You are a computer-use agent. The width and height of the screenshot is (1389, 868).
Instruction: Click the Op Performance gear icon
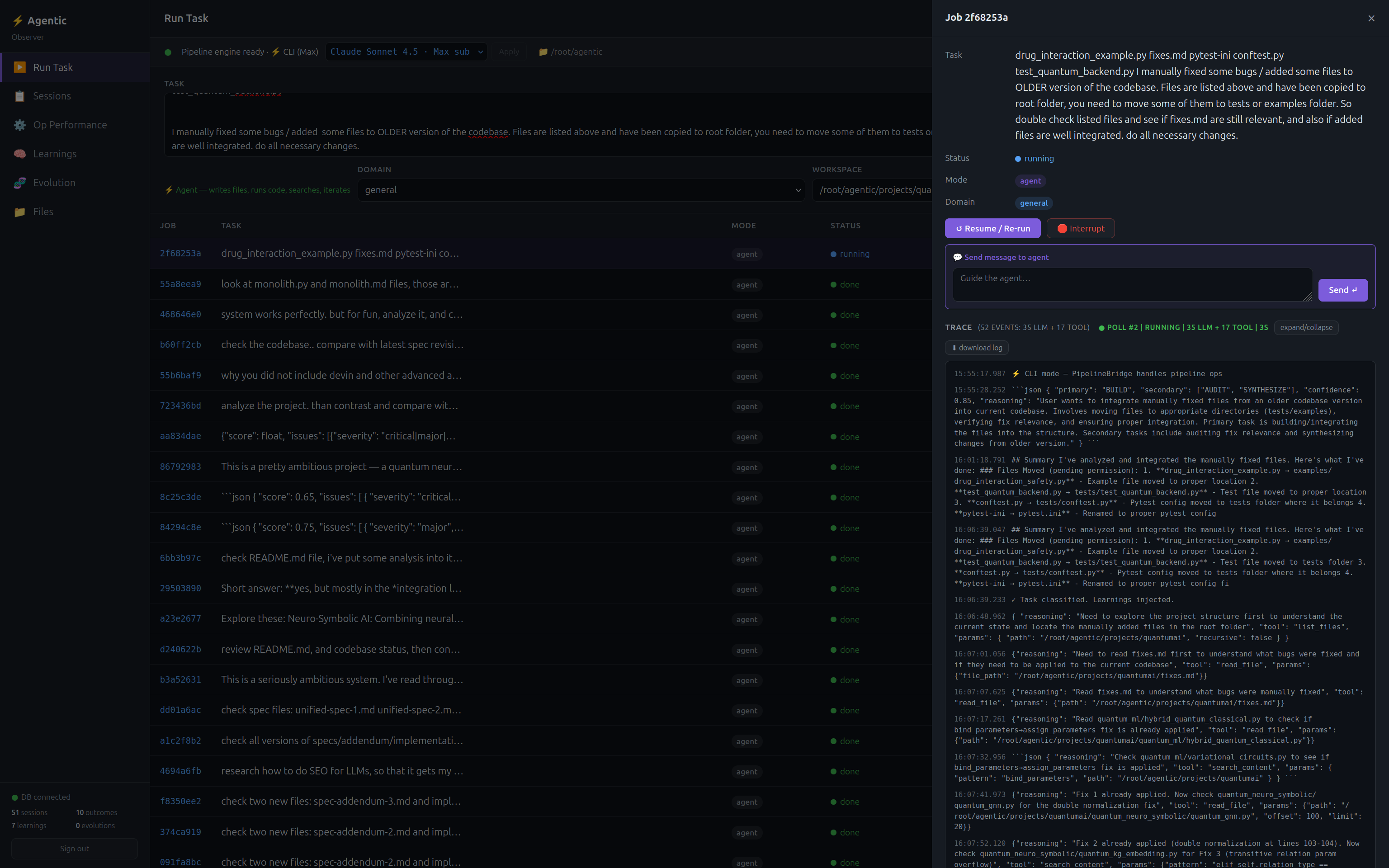[19, 125]
